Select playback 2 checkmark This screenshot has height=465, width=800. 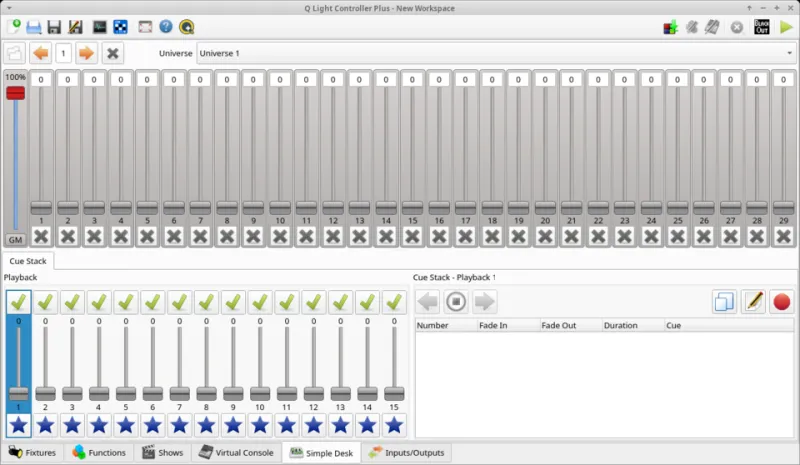click(45, 302)
